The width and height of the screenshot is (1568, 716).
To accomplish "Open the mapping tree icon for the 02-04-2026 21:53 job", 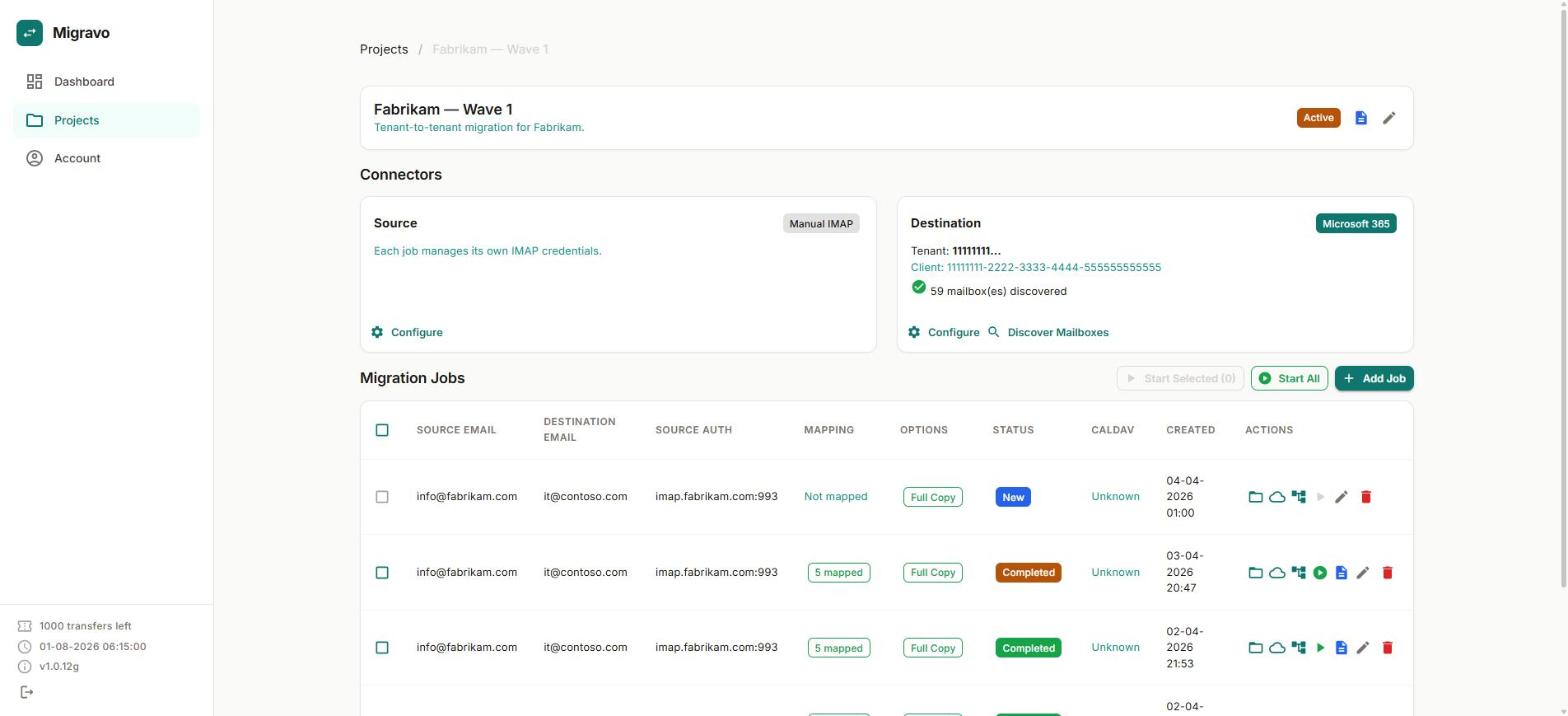I will click(x=1299, y=648).
